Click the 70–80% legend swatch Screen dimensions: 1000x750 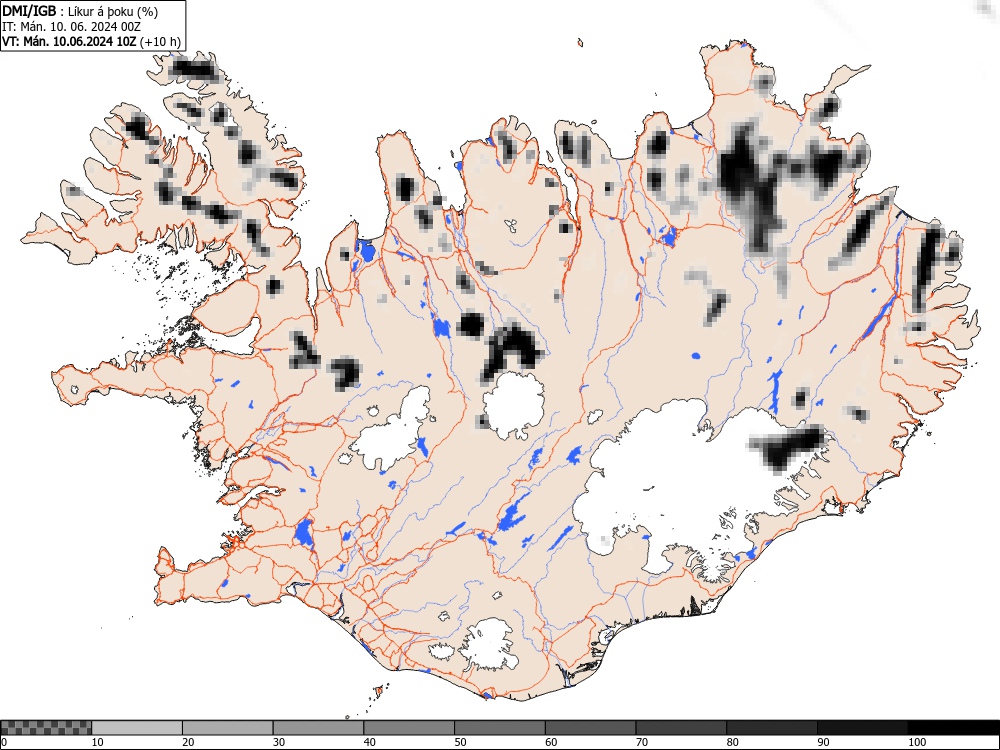coord(680,728)
